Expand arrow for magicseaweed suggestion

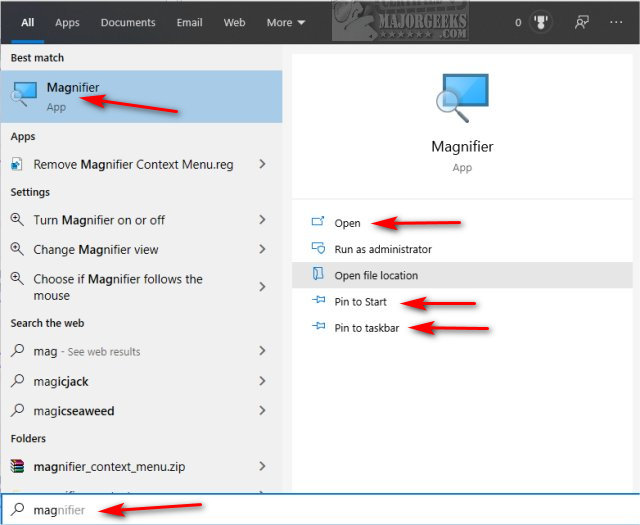(x=262, y=410)
